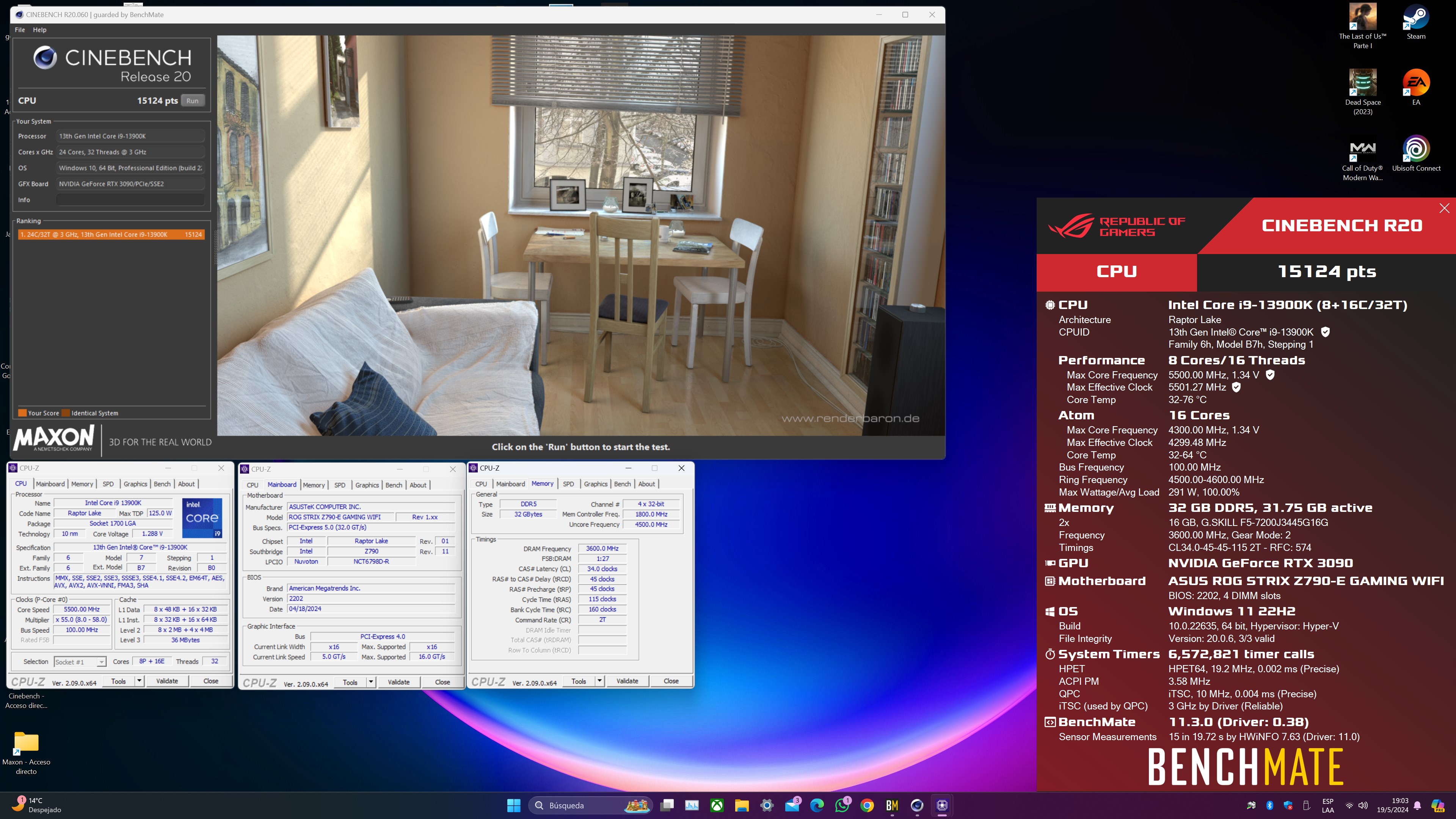The width and height of the screenshot is (1456, 819).
Task: Open Settings gear in the taskbar
Action: (766, 805)
